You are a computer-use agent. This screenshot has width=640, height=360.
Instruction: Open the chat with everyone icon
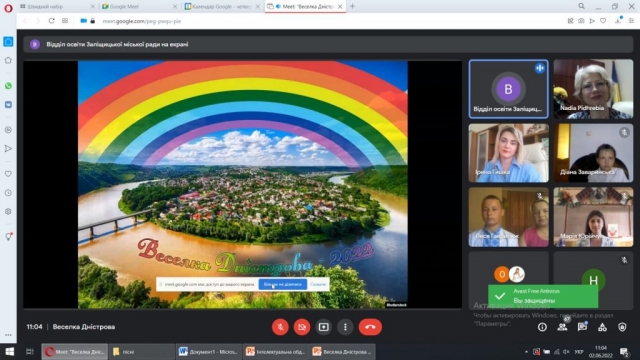tap(582, 327)
